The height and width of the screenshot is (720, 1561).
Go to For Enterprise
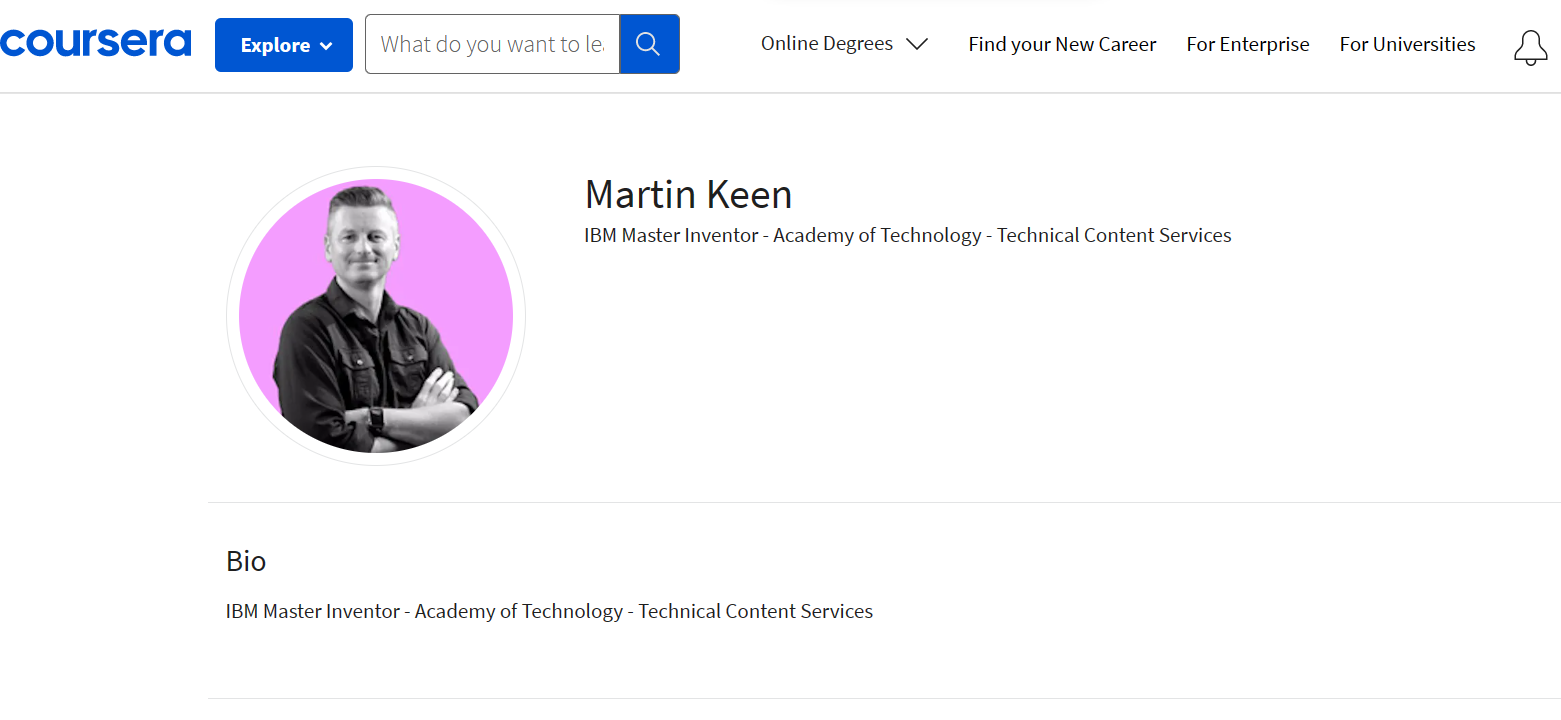click(1248, 44)
